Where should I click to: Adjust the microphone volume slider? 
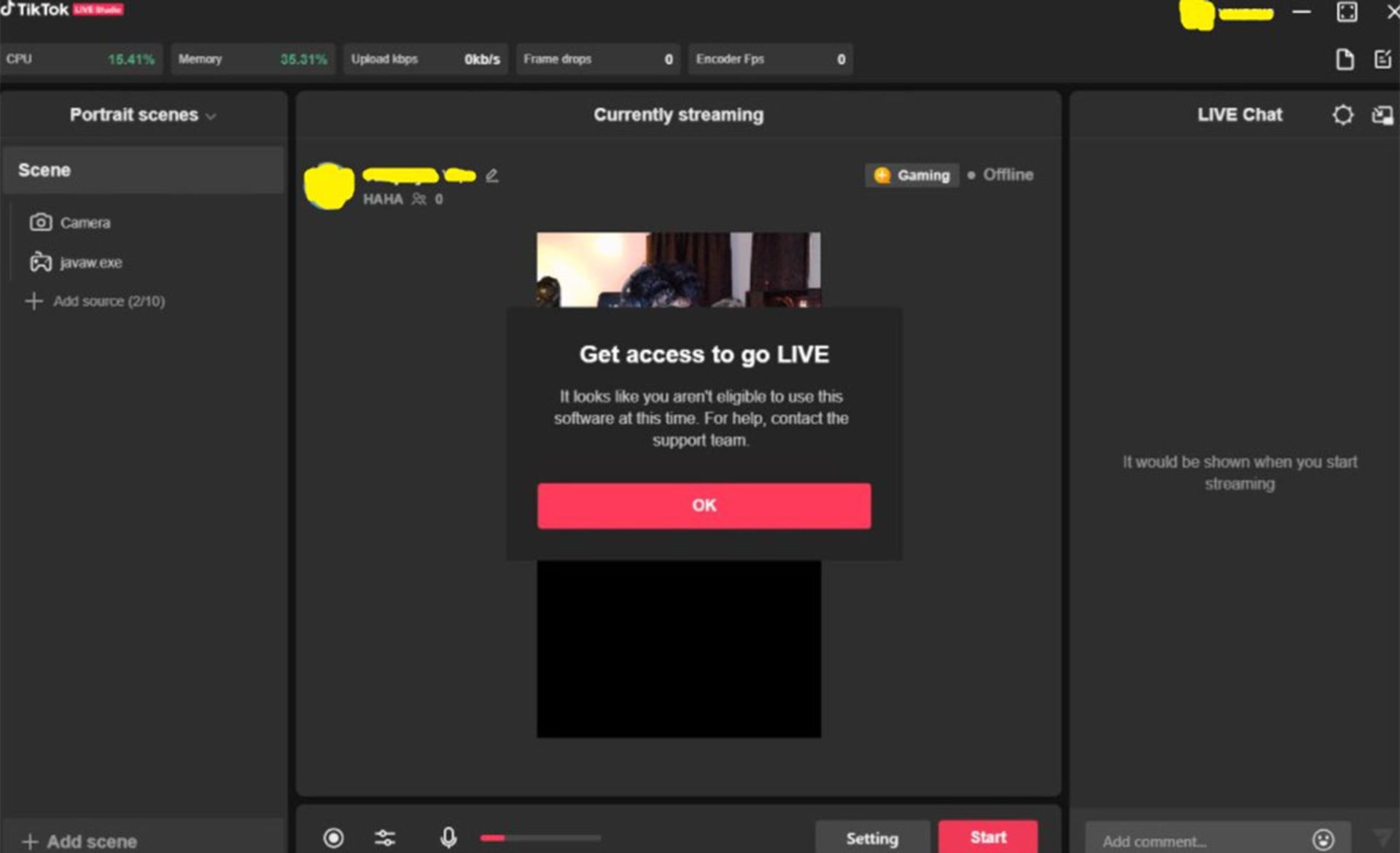pyautogui.click(x=540, y=838)
